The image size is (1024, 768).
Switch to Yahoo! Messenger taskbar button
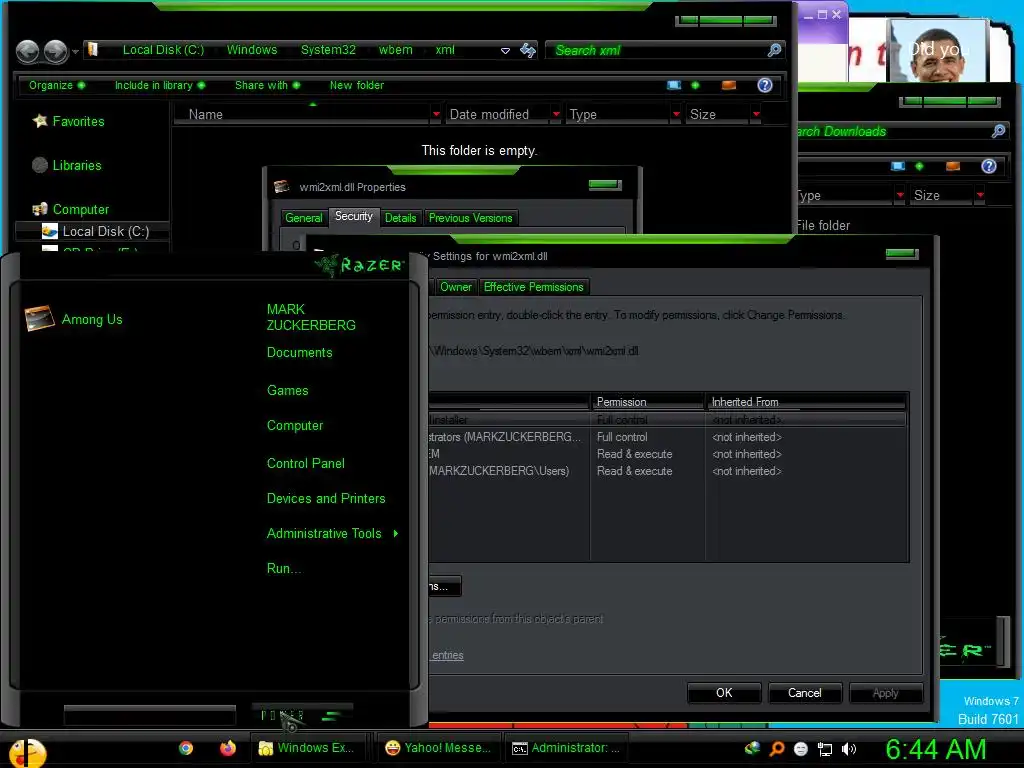(x=440, y=748)
